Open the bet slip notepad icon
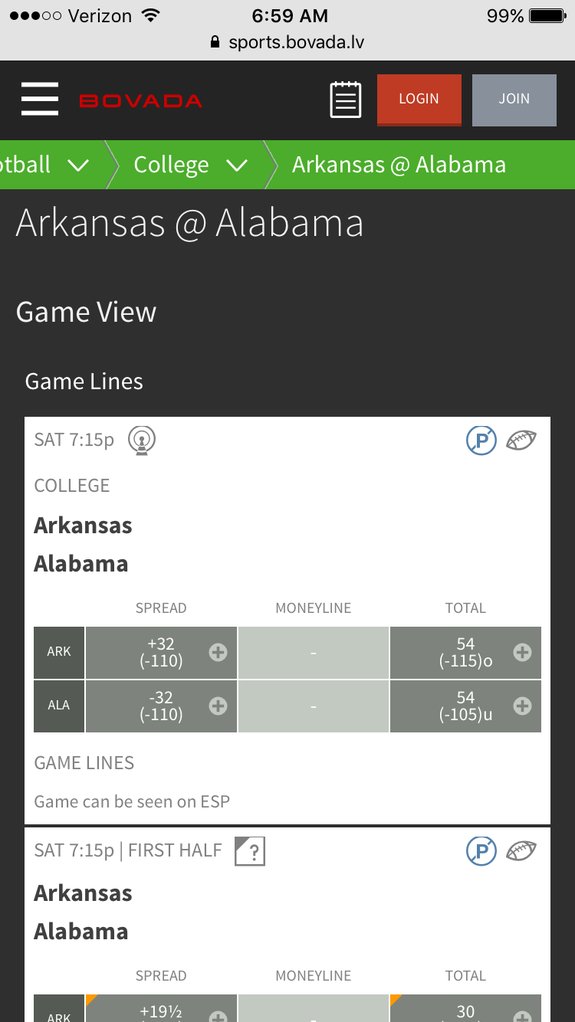The width and height of the screenshot is (575, 1022). pos(346,100)
